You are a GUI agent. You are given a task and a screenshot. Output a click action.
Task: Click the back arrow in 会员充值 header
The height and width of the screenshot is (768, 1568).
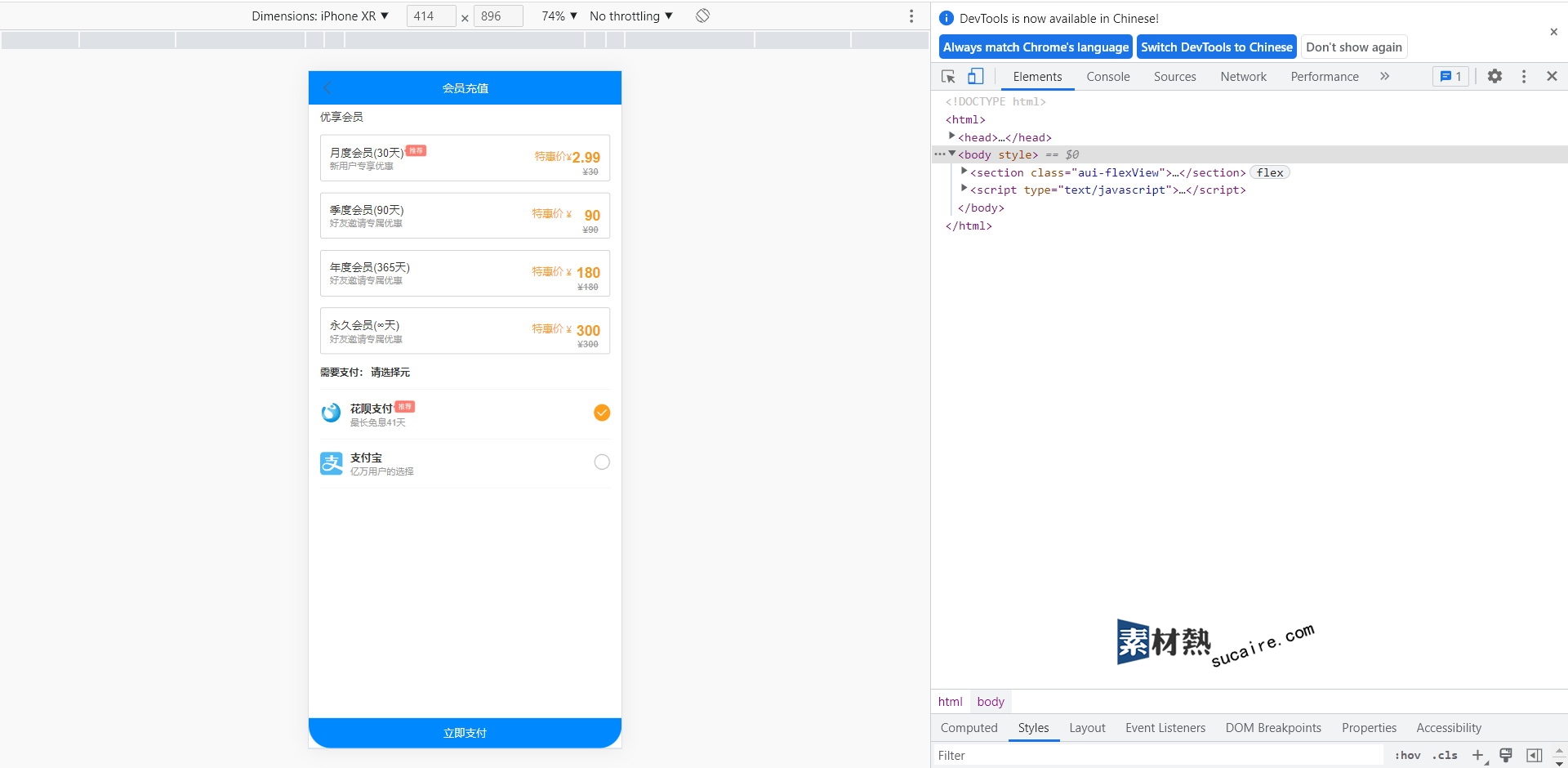[328, 87]
